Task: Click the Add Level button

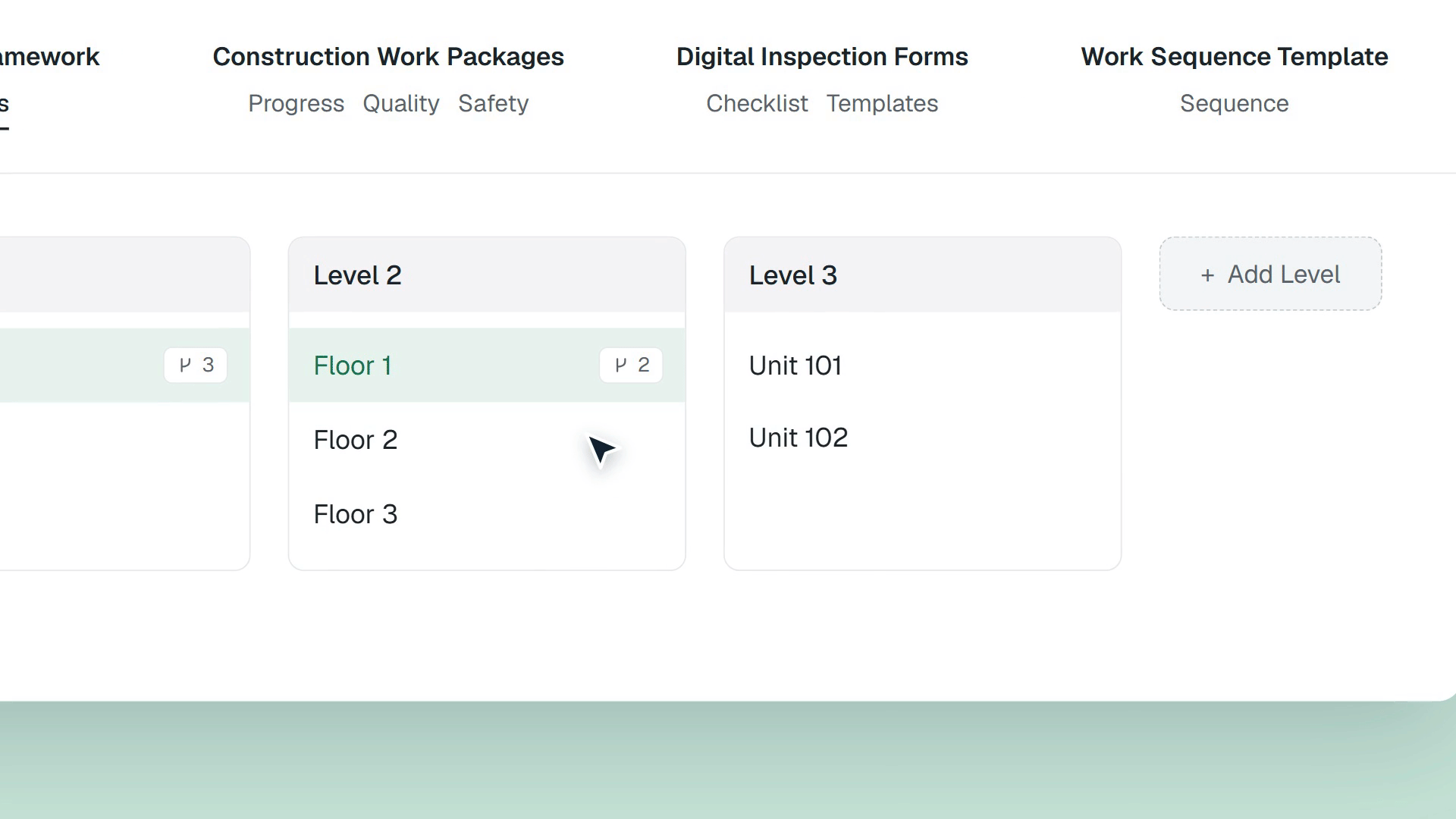Action: click(1270, 274)
